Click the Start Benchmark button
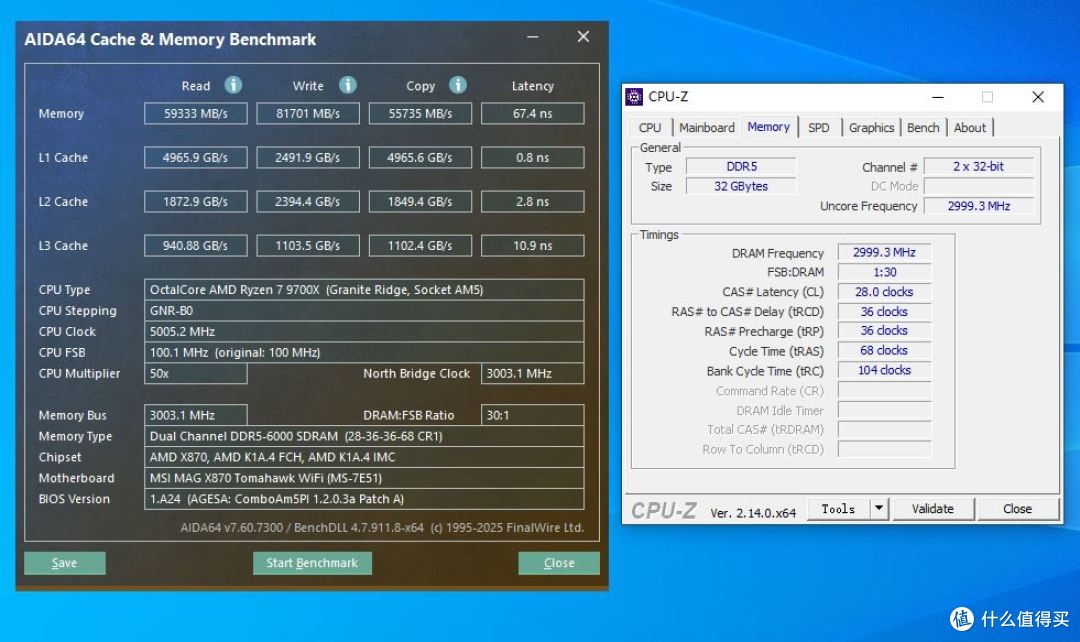This screenshot has width=1080, height=642. click(312, 563)
